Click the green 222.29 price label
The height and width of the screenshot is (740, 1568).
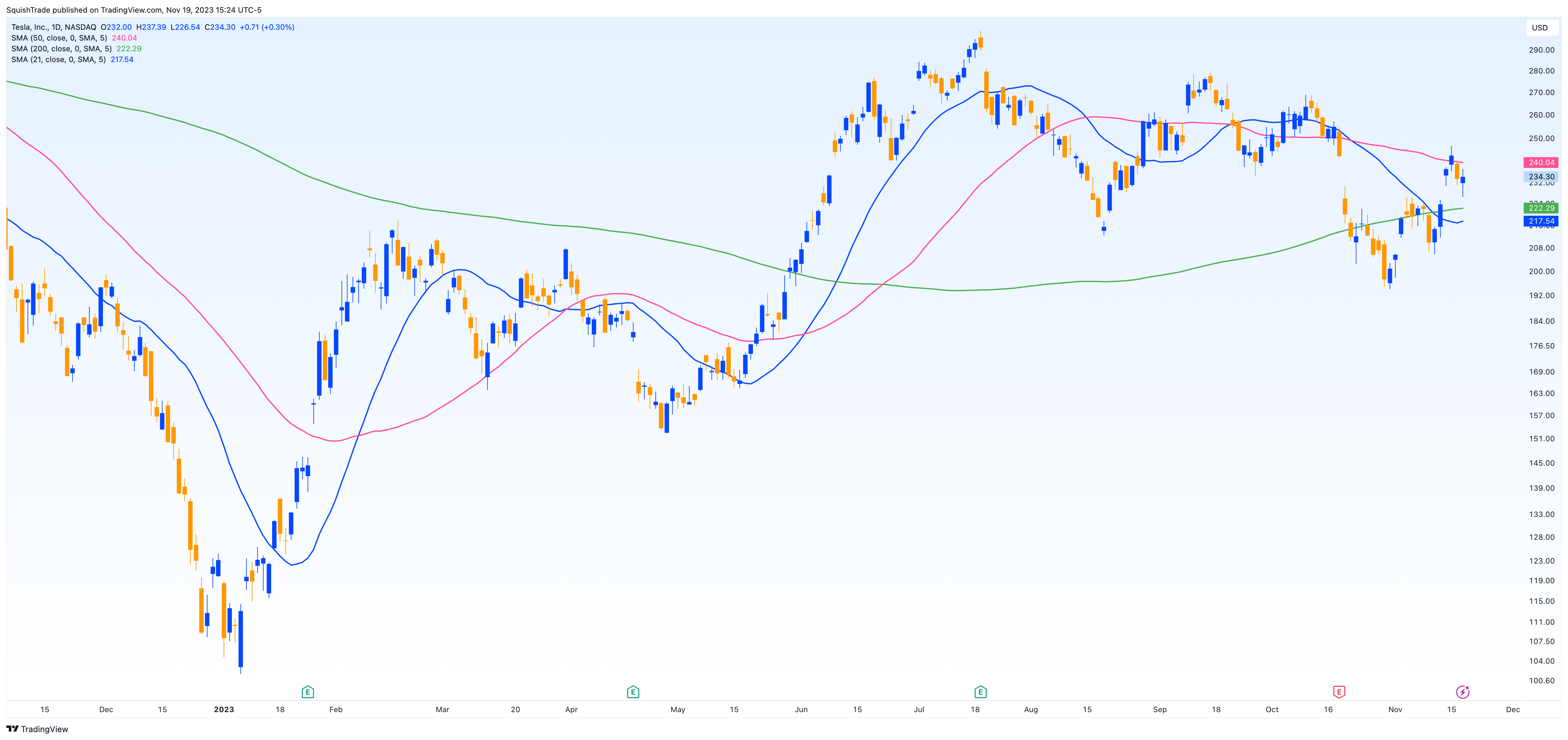coord(1541,208)
